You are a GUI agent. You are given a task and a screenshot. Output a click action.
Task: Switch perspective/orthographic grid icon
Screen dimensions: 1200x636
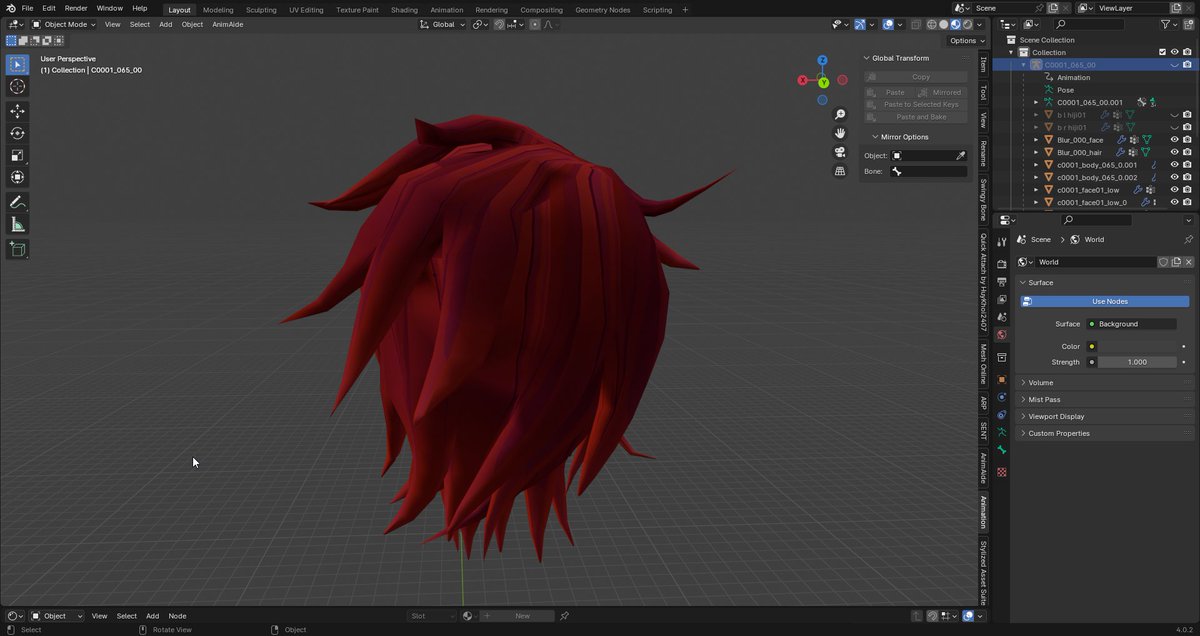(x=841, y=171)
